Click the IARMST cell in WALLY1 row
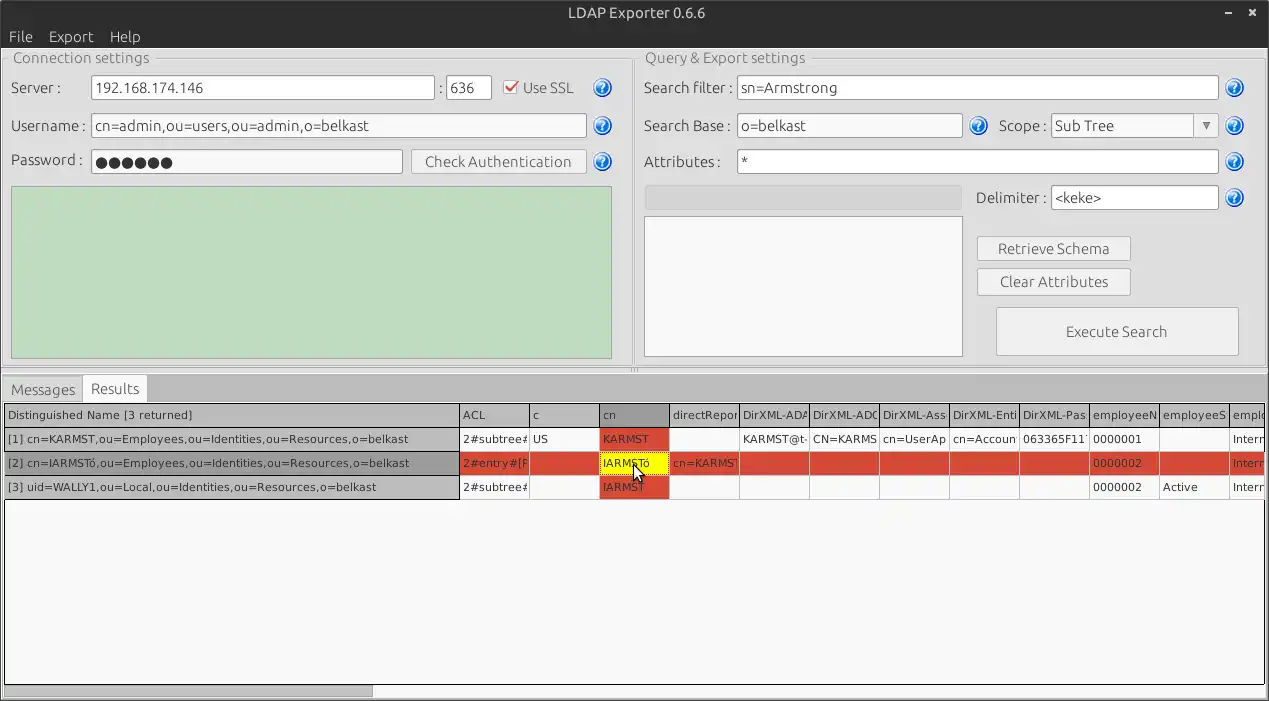The height and width of the screenshot is (701, 1269). coord(634,487)
